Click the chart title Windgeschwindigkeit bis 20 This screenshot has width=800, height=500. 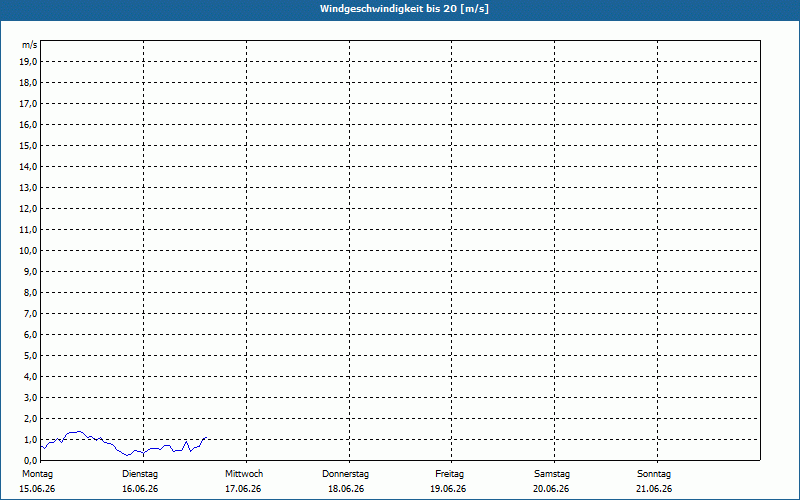(404, 9)
